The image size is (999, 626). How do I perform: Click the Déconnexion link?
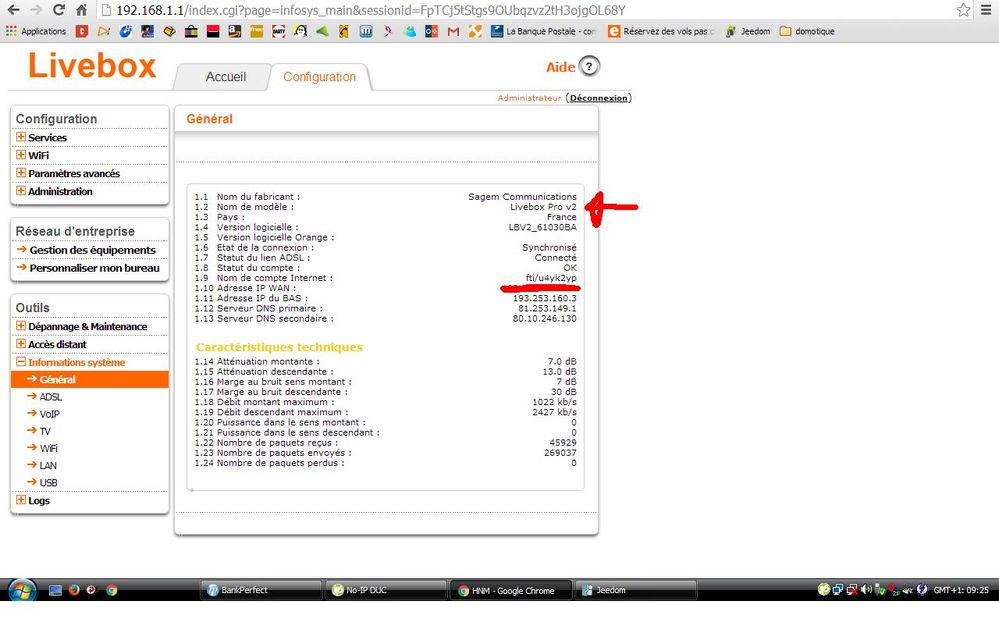pos(598,98)
